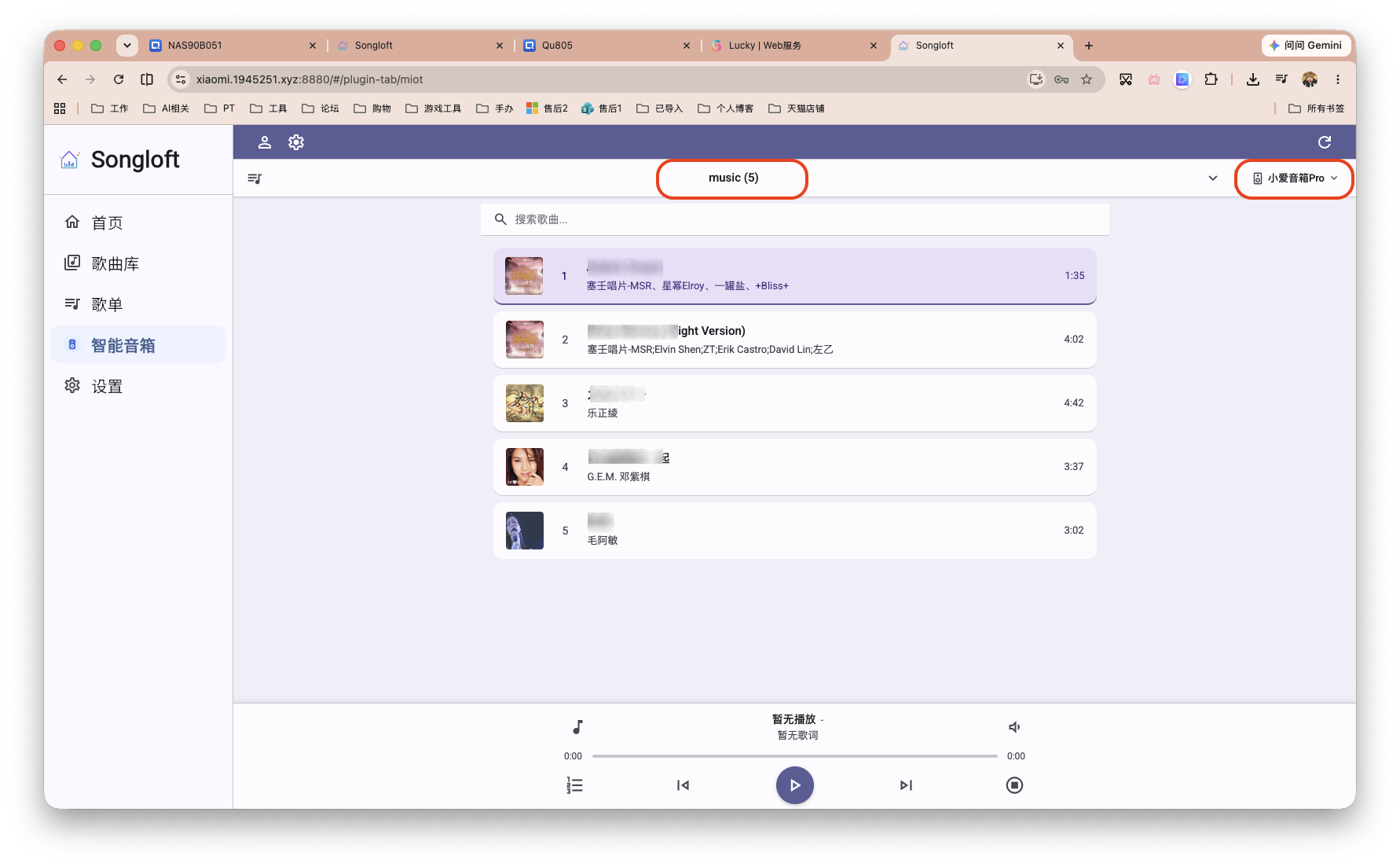Open the gear settings icon in purple header
1400x867 pixels.
296,142
